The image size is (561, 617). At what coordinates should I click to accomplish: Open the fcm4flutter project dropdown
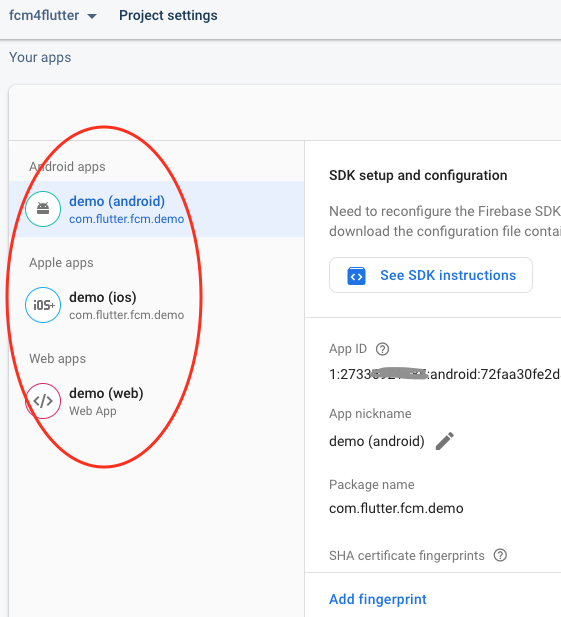(x=53, y=16)
